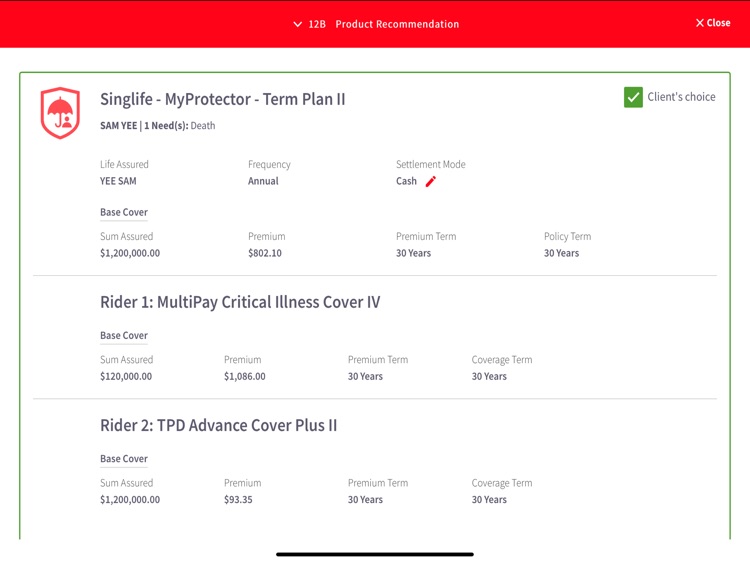The height and width of the screenshot is (562, 750).
Task: Untick the Client's choice checkbox
Action: 633,97
